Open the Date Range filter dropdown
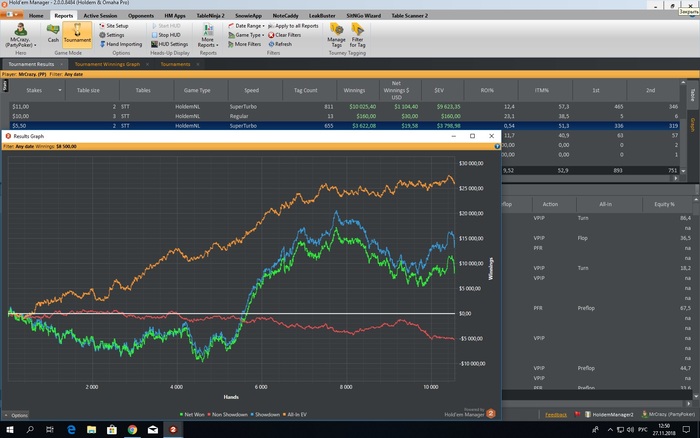This screenshot has width=700, height=438. pos(246,26)
